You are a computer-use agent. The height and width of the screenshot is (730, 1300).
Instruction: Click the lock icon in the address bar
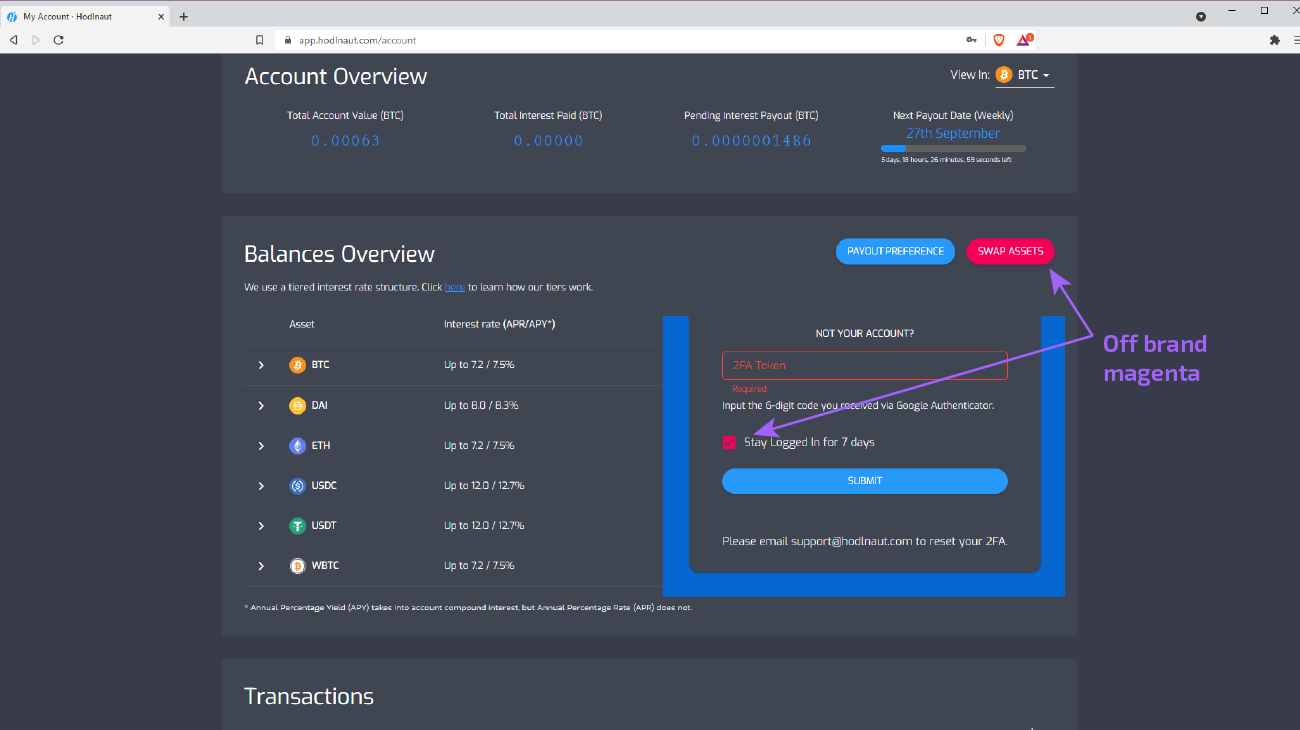[x=288, y=41]
